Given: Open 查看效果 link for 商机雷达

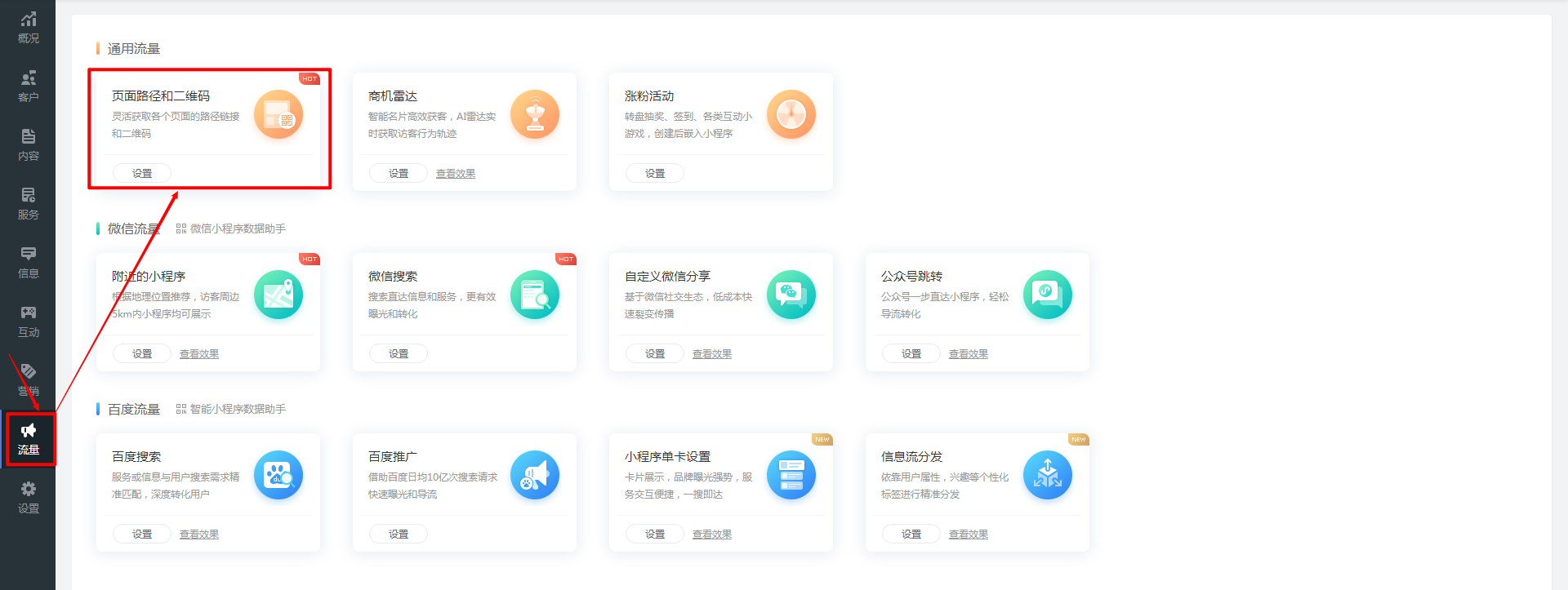Looking at the screenshot, I should [x=456, y=174].
